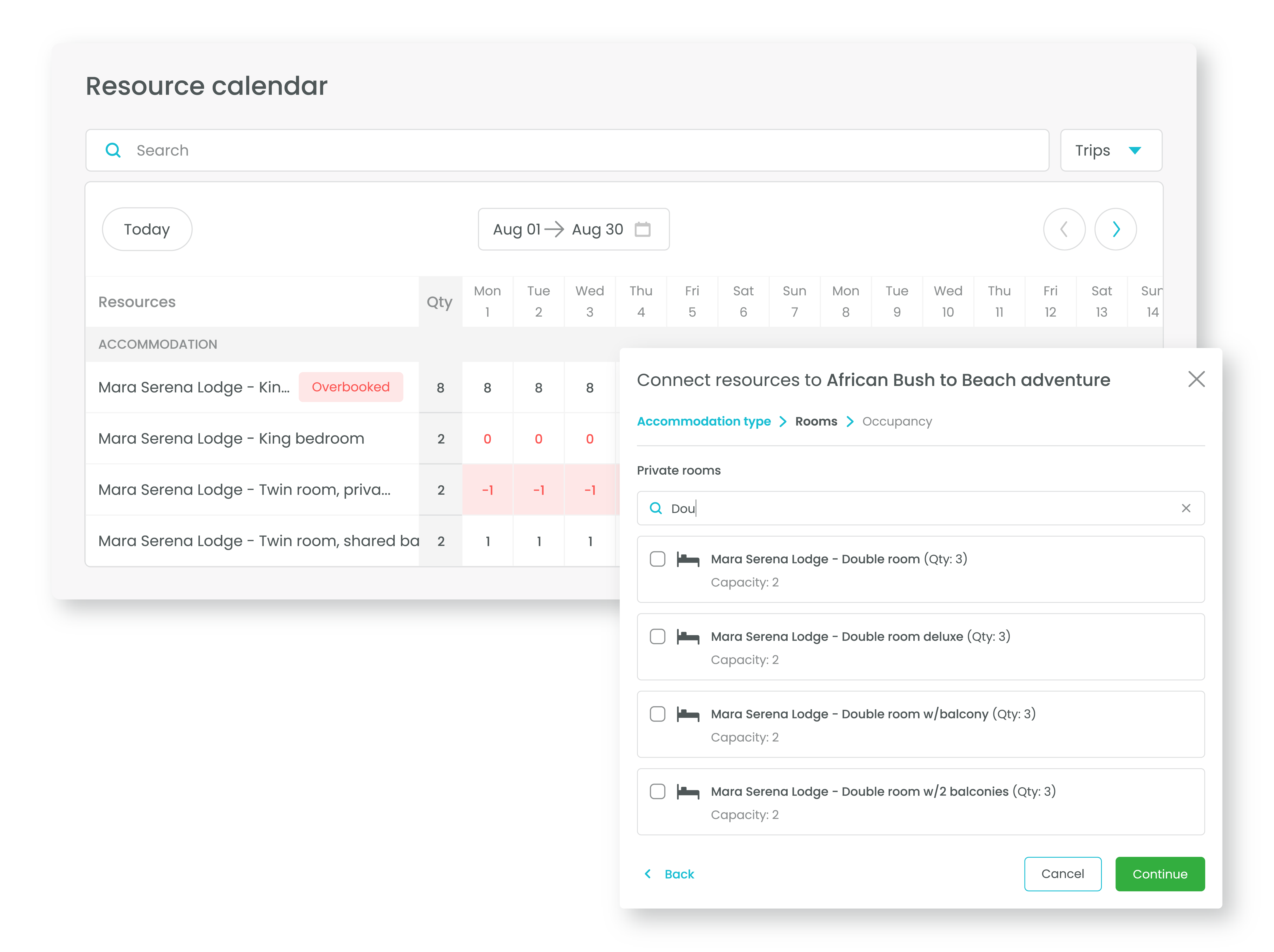Click the bed icon for Double room

coord(688,559)
